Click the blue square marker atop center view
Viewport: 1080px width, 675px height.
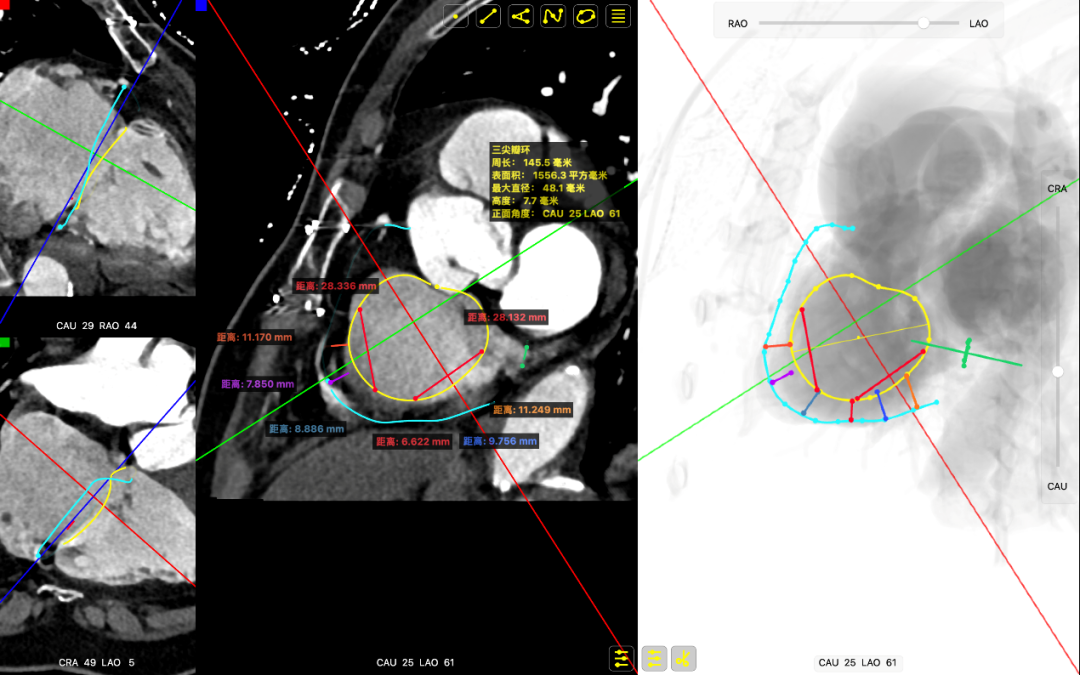point(201,5)
